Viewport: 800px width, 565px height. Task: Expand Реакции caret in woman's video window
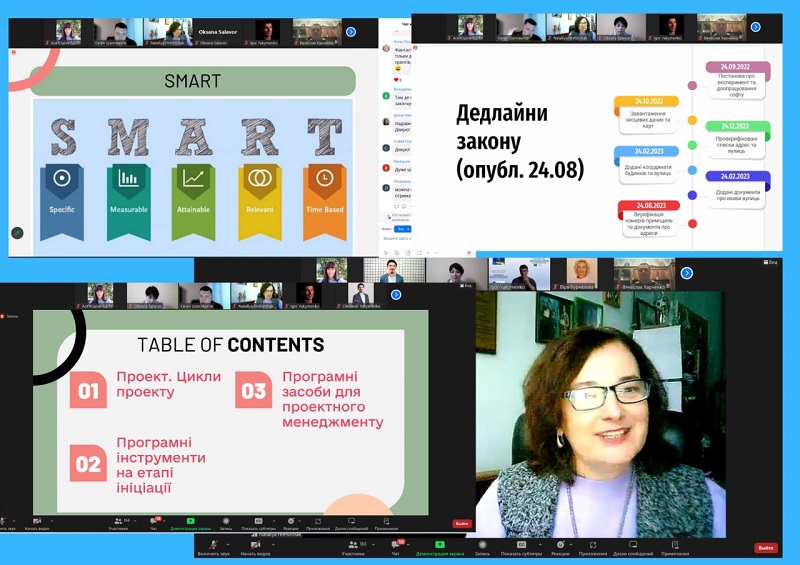pyautogui.click(x=570, y=545)
